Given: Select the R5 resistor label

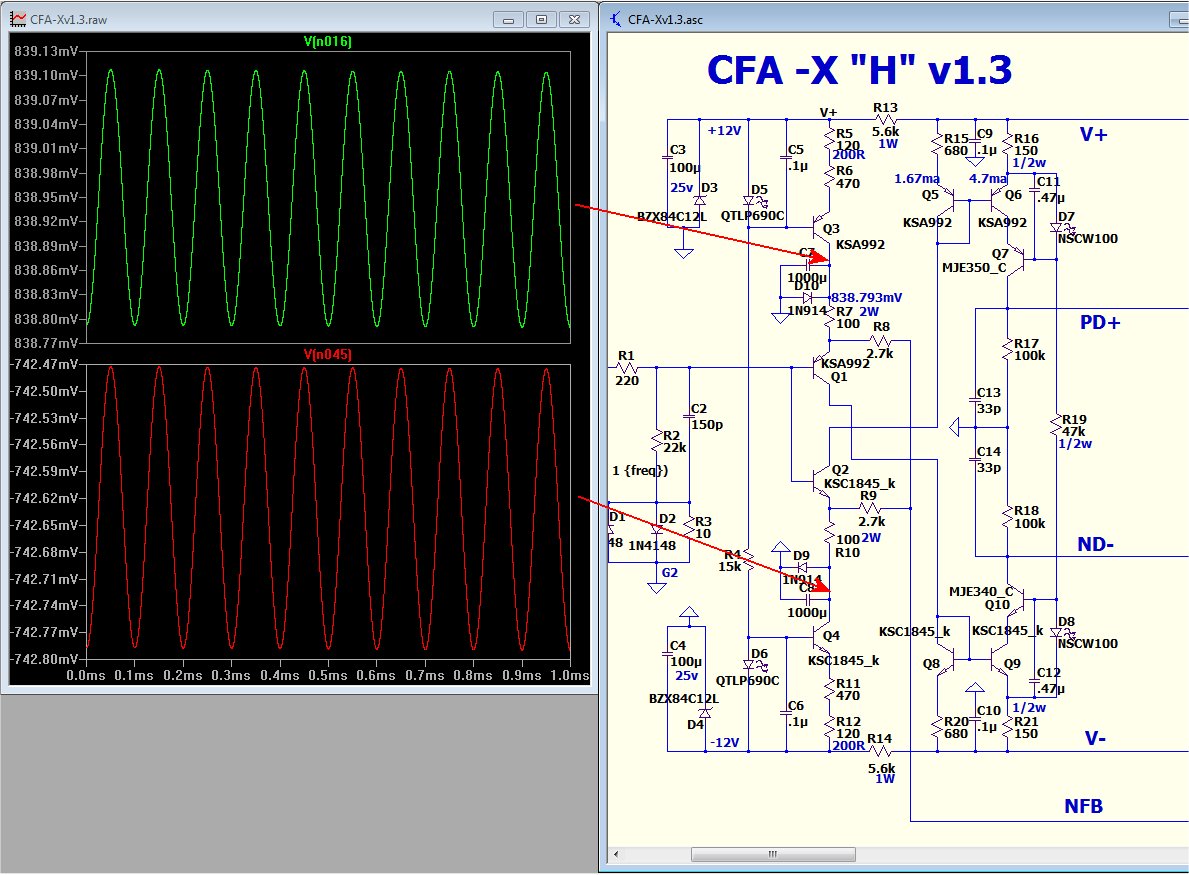Looking at the screenshot, I should tap(844, 133).
